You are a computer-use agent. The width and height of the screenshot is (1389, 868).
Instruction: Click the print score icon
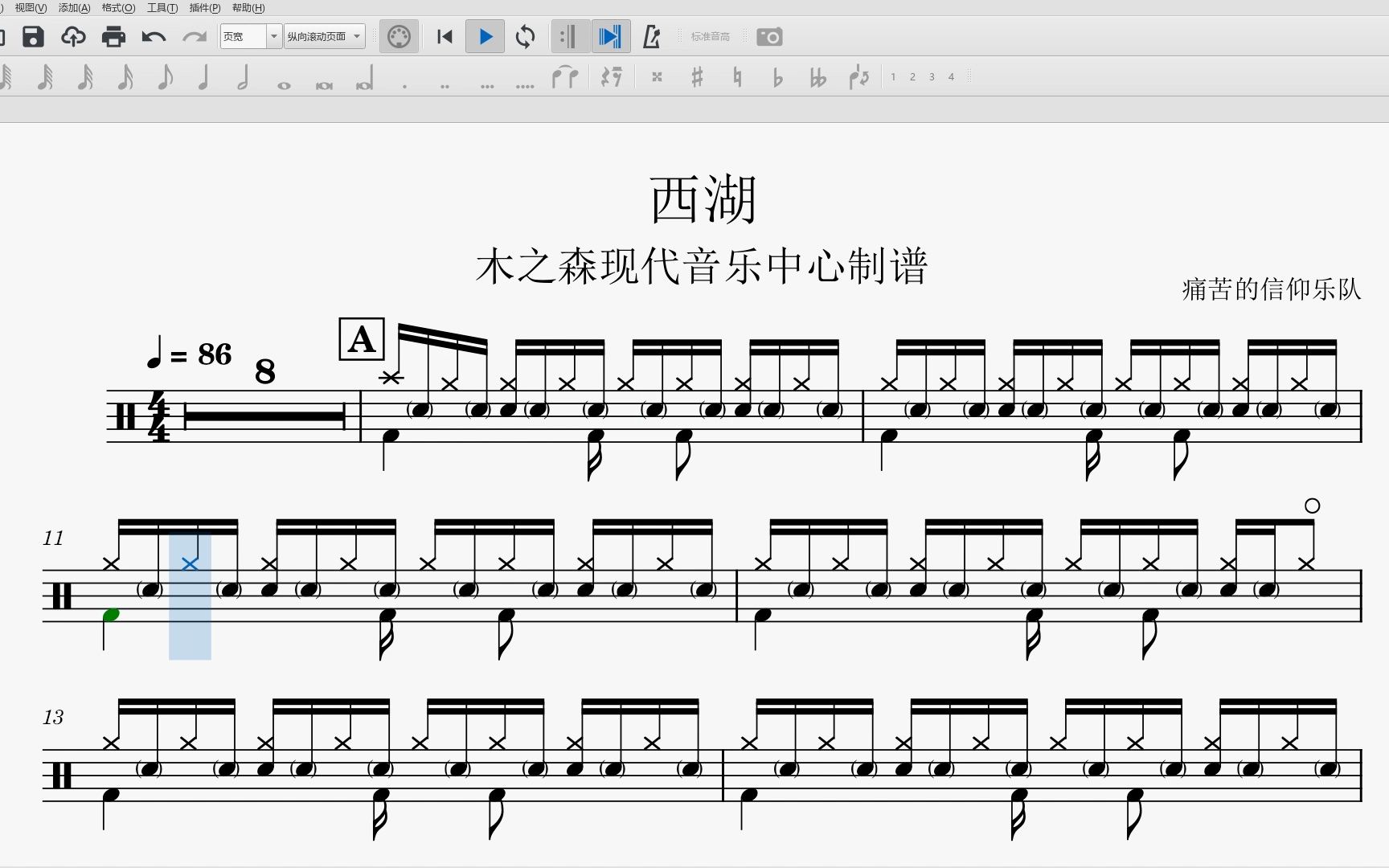(x=113, y=36)
